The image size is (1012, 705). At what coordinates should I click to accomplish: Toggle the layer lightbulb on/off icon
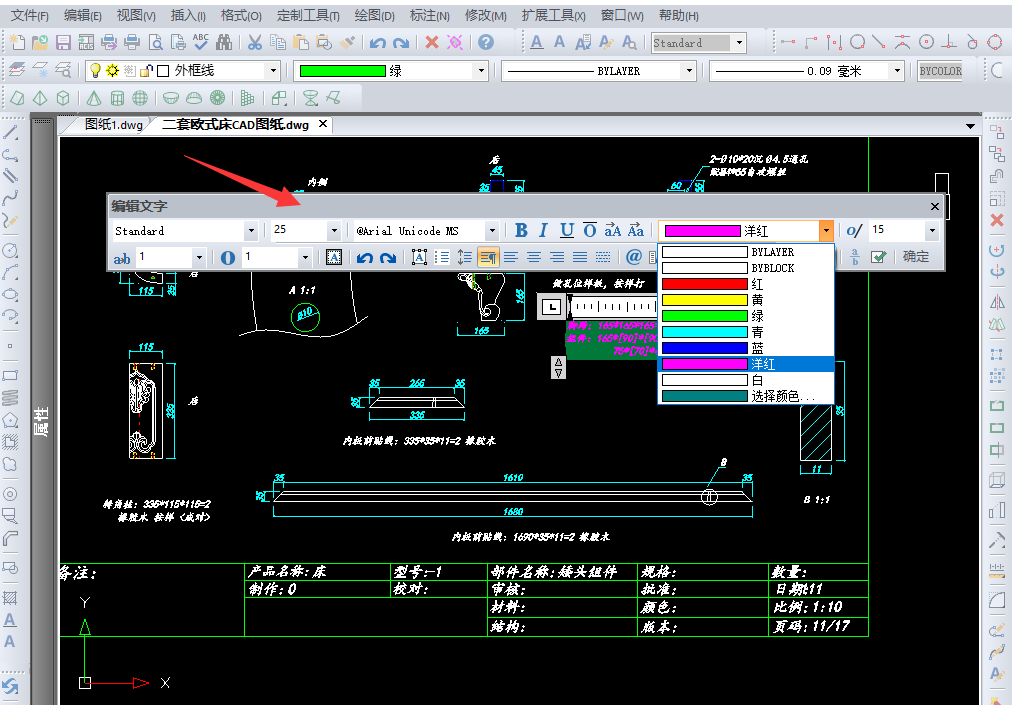[96, 70]
